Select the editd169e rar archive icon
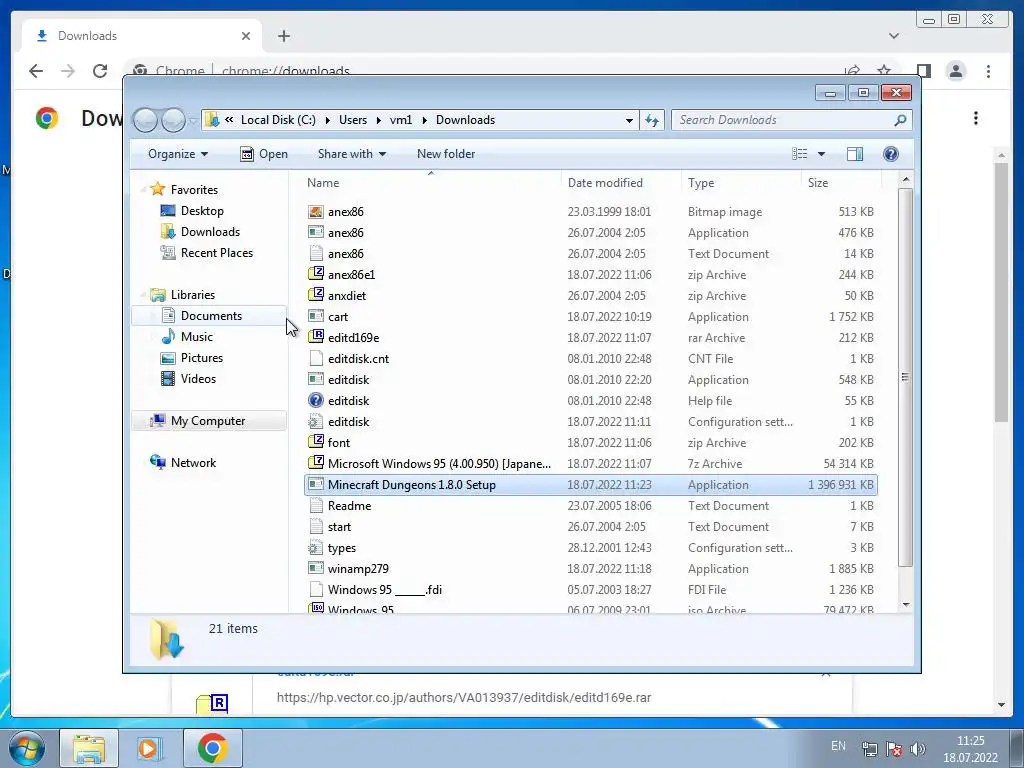Image resolution: width=1024 pixels, height=768 pixels. click(x=316, y=337)
